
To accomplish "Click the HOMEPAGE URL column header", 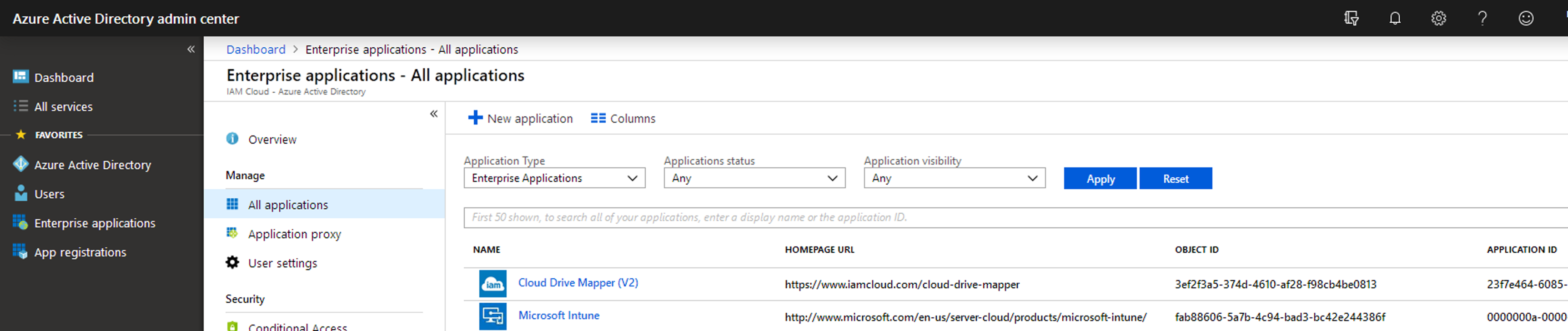I will [x=819, y=250].
